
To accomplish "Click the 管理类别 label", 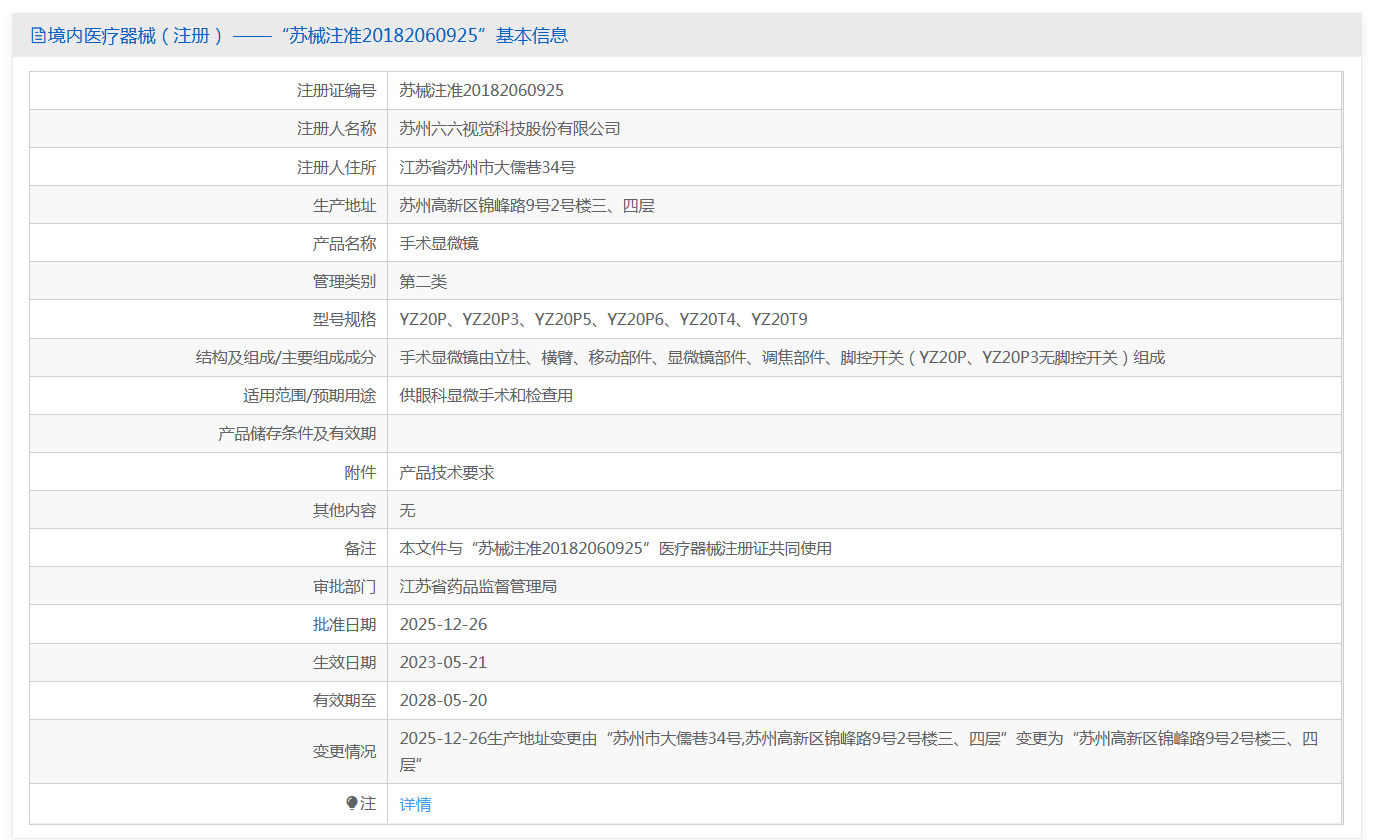I will [x=344, y=280].
